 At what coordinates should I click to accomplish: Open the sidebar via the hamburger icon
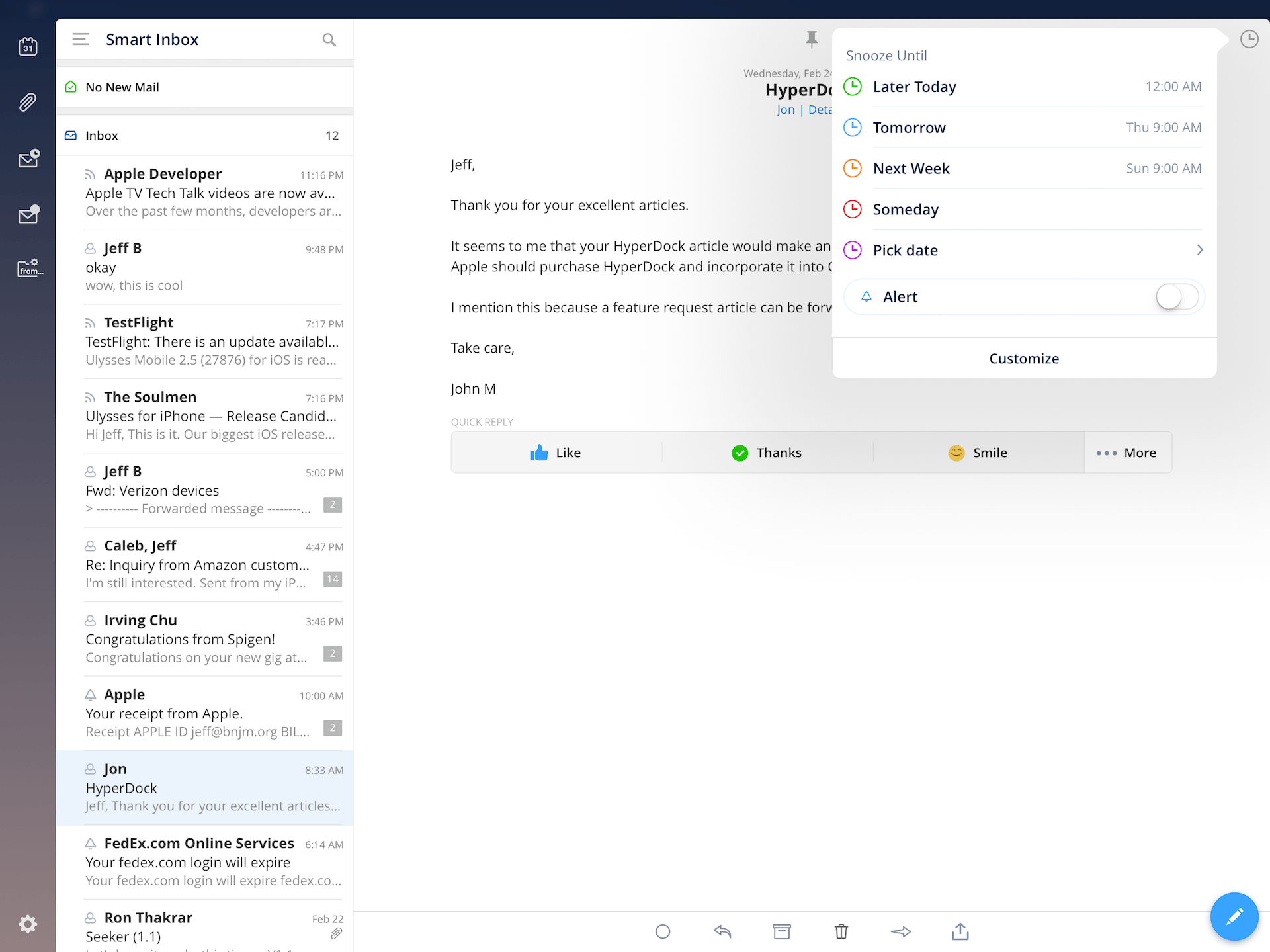point(81,39)
